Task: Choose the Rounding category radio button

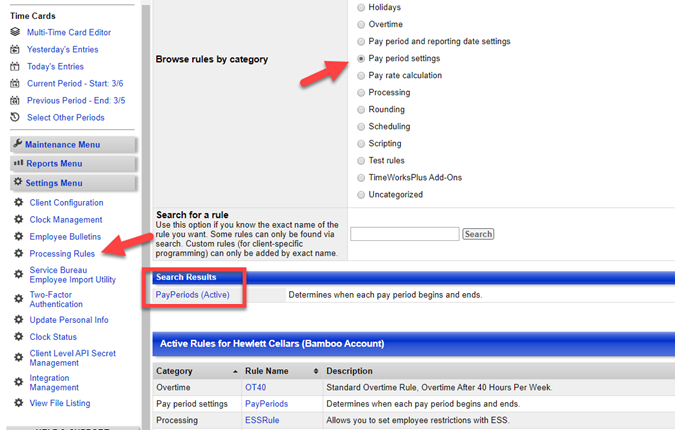Action: tap(361, 109)
